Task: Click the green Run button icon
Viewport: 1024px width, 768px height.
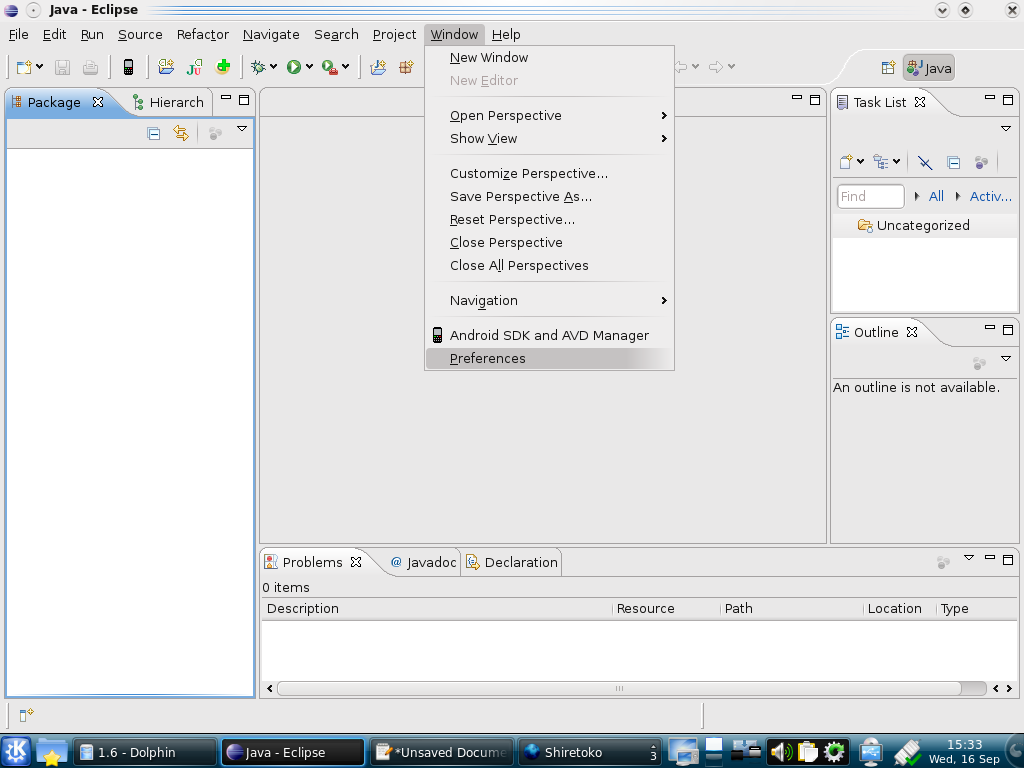Action: point(293,67)
